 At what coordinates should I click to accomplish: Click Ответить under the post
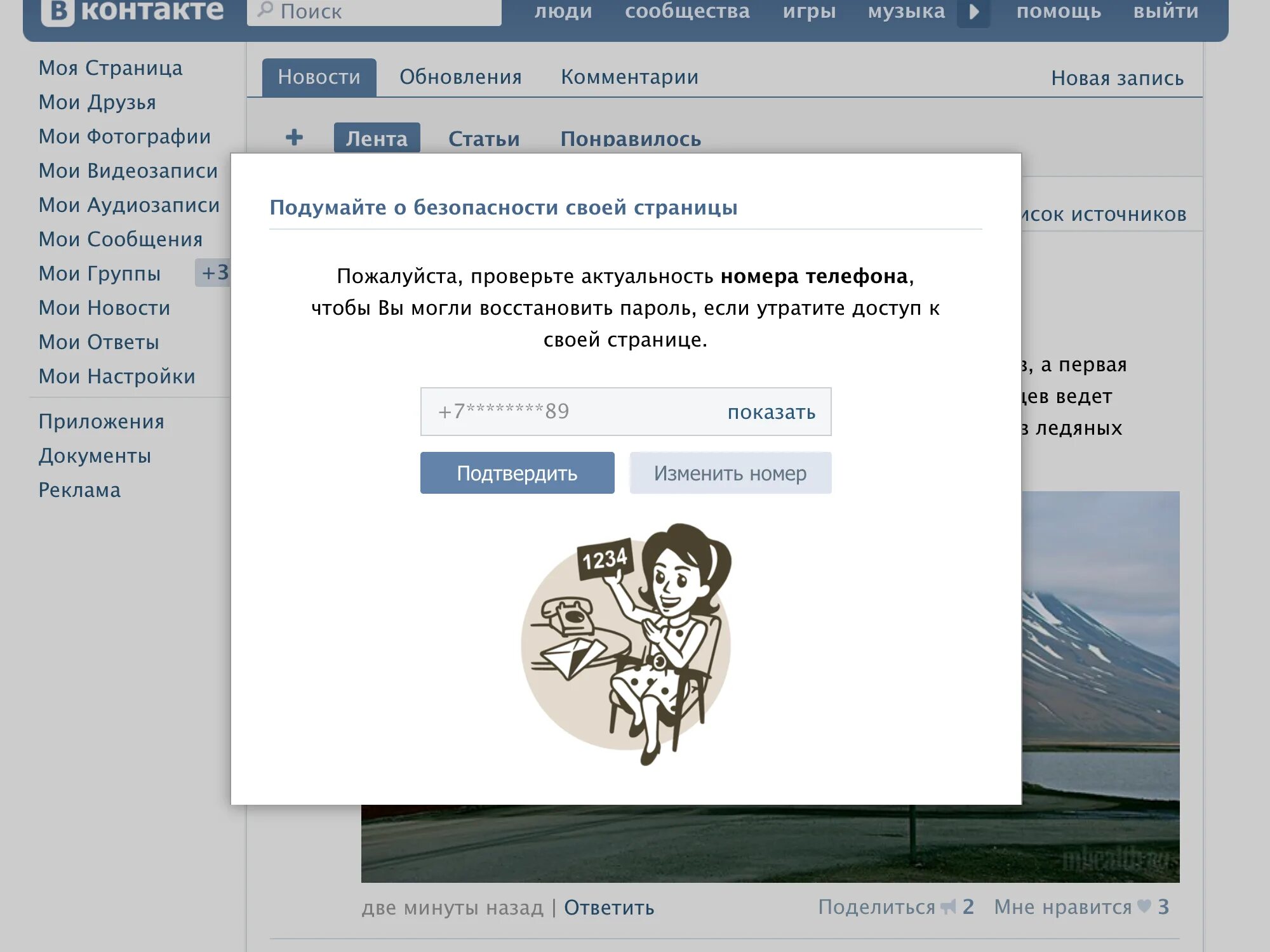point(609,908)
